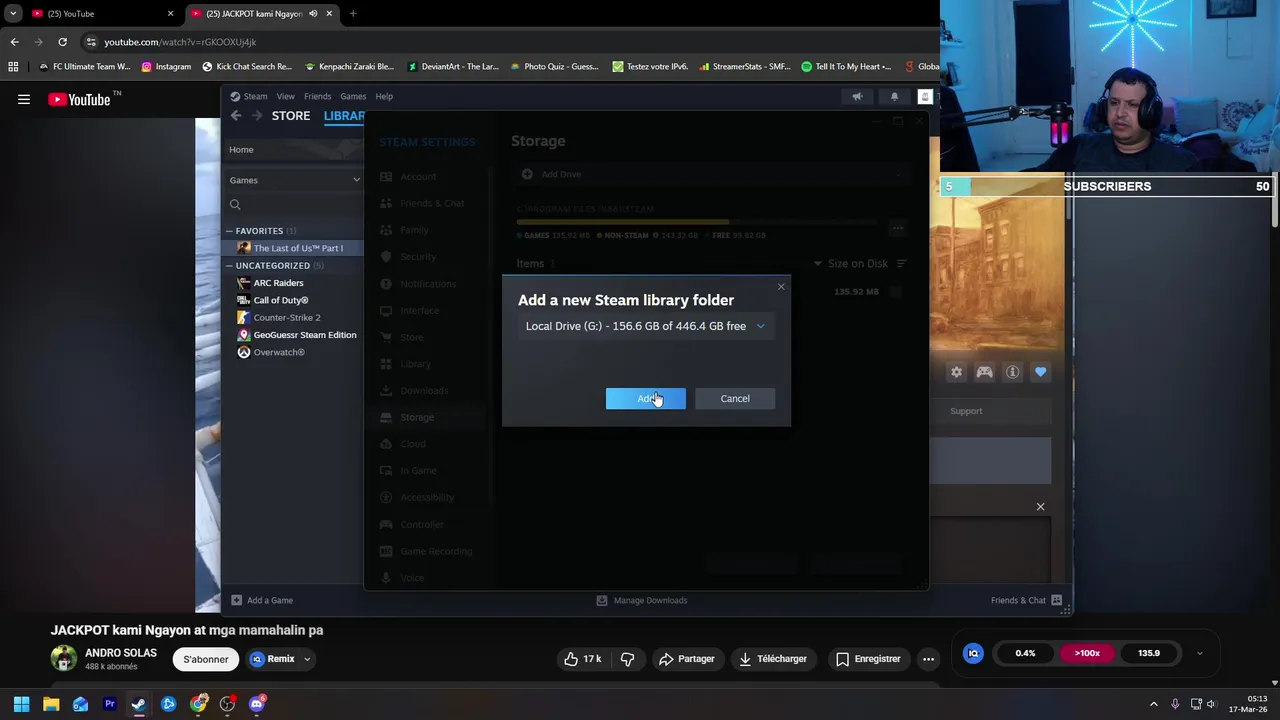1280x720 pixels.
Task: Open the Games menu in Steam
Action: (x=353, y=96)
